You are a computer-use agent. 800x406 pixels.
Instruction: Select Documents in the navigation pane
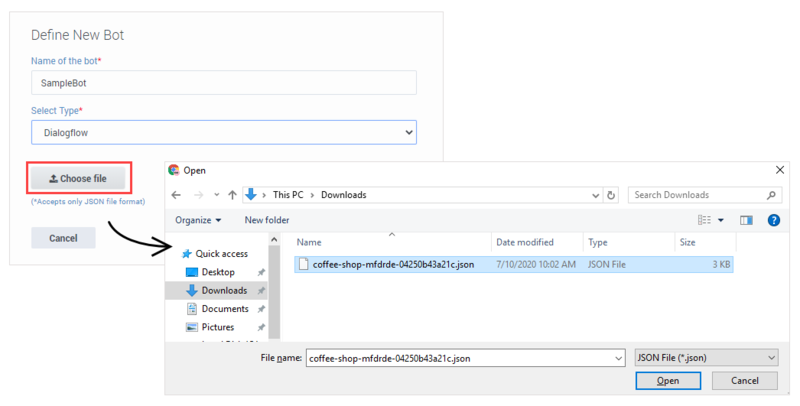point(224,309)
